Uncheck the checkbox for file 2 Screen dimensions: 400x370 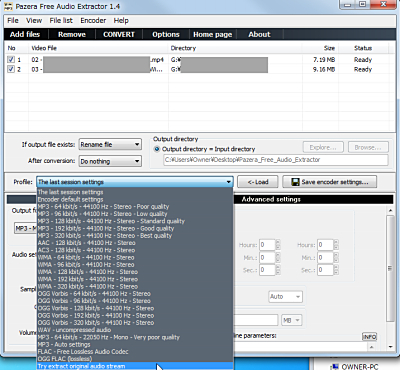pos(11,69)
